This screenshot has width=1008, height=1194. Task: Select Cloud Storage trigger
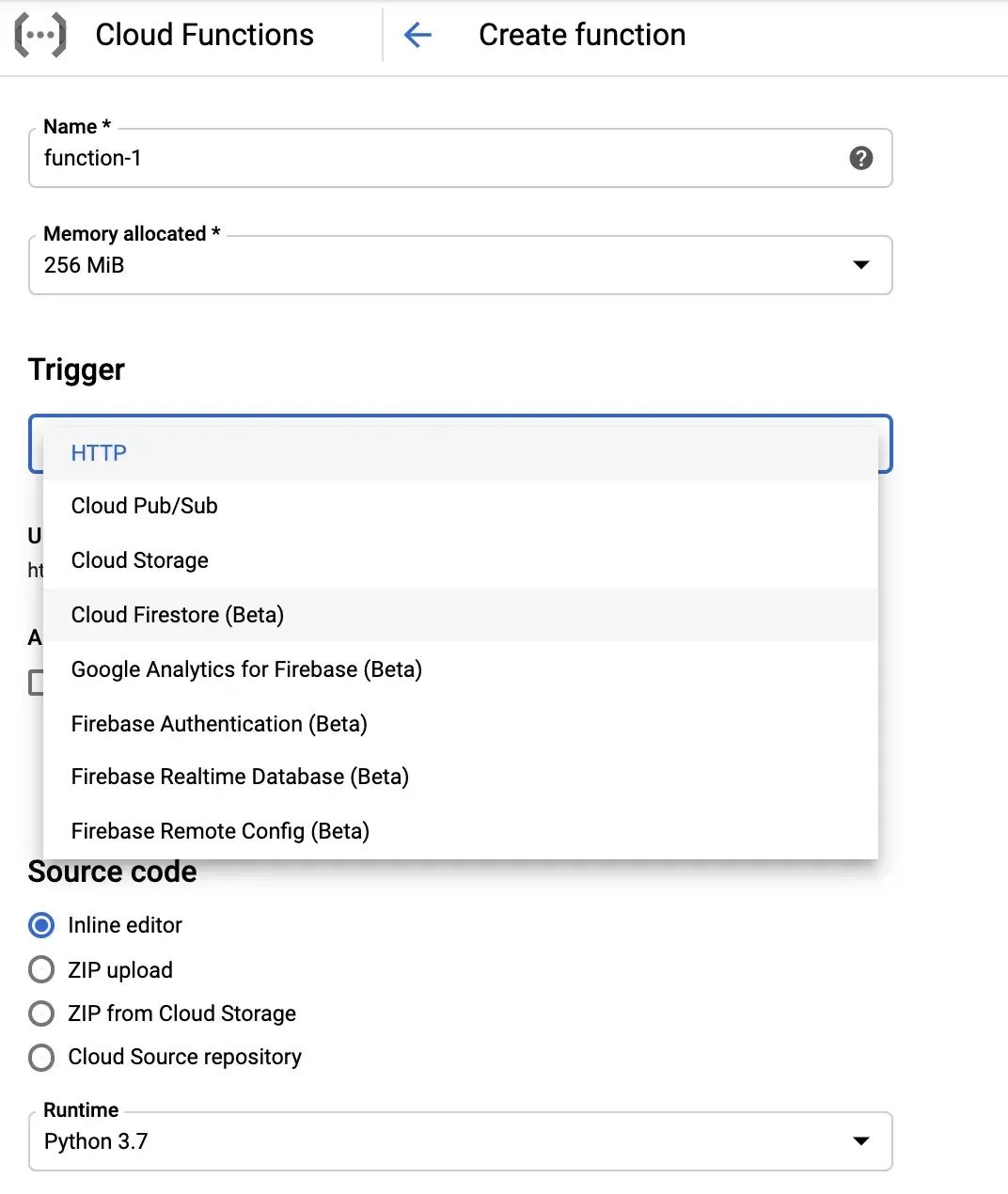[x=461, y=560]
